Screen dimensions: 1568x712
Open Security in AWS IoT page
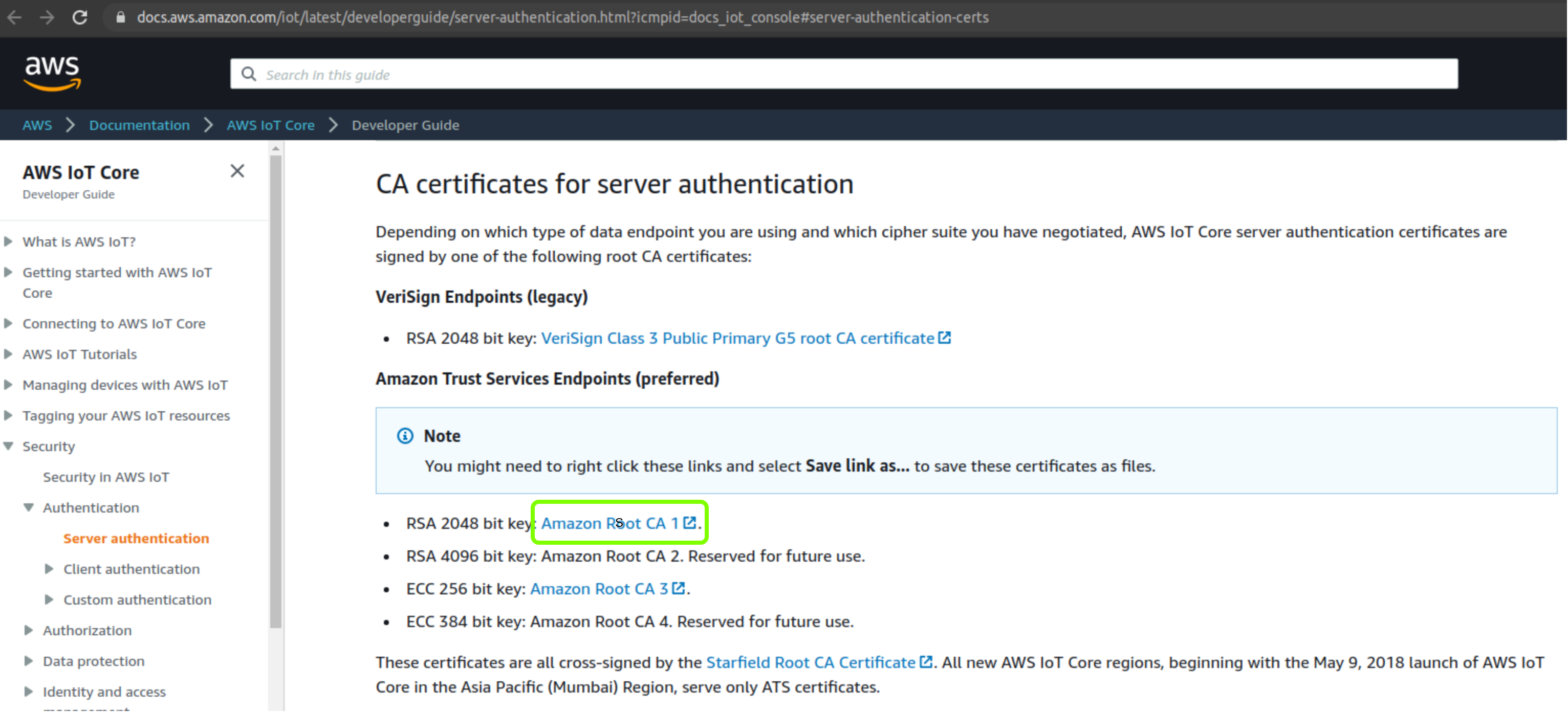pos(106,477)
